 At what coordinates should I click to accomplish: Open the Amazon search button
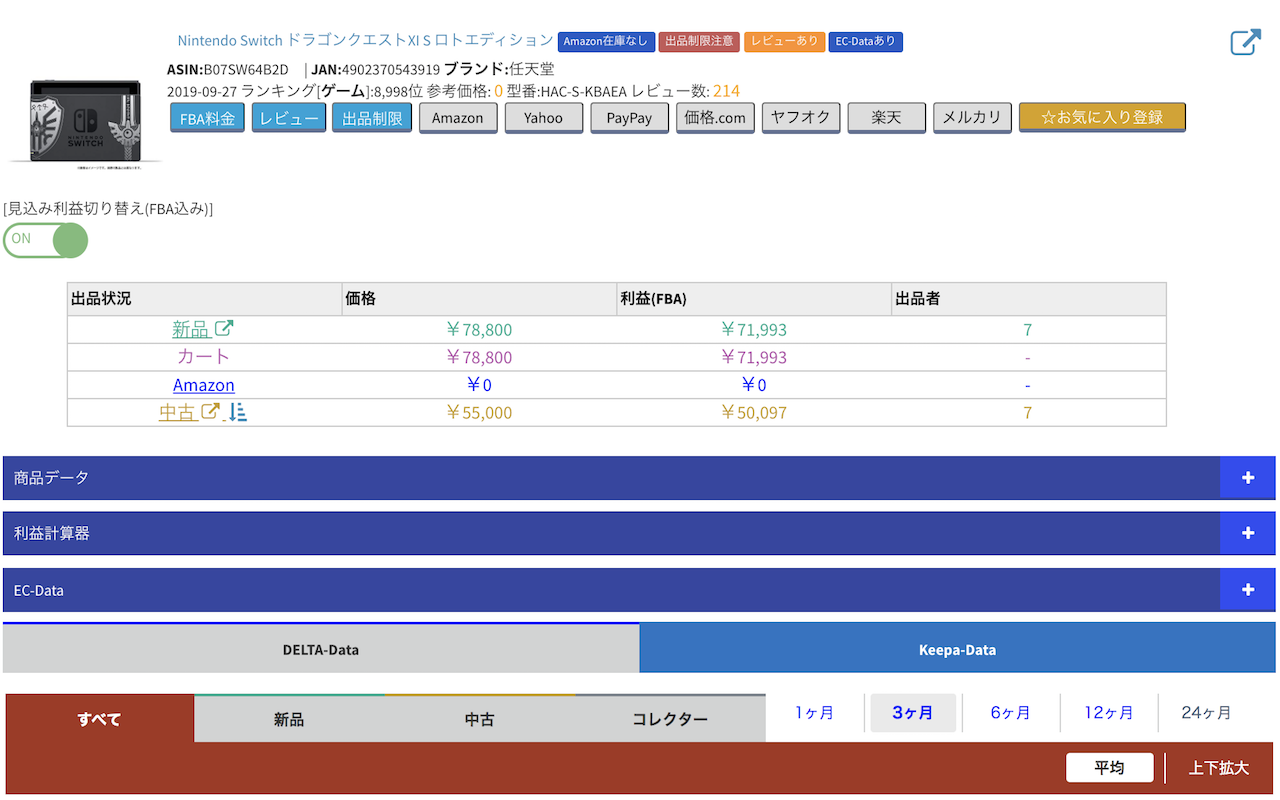click(458, 117)
